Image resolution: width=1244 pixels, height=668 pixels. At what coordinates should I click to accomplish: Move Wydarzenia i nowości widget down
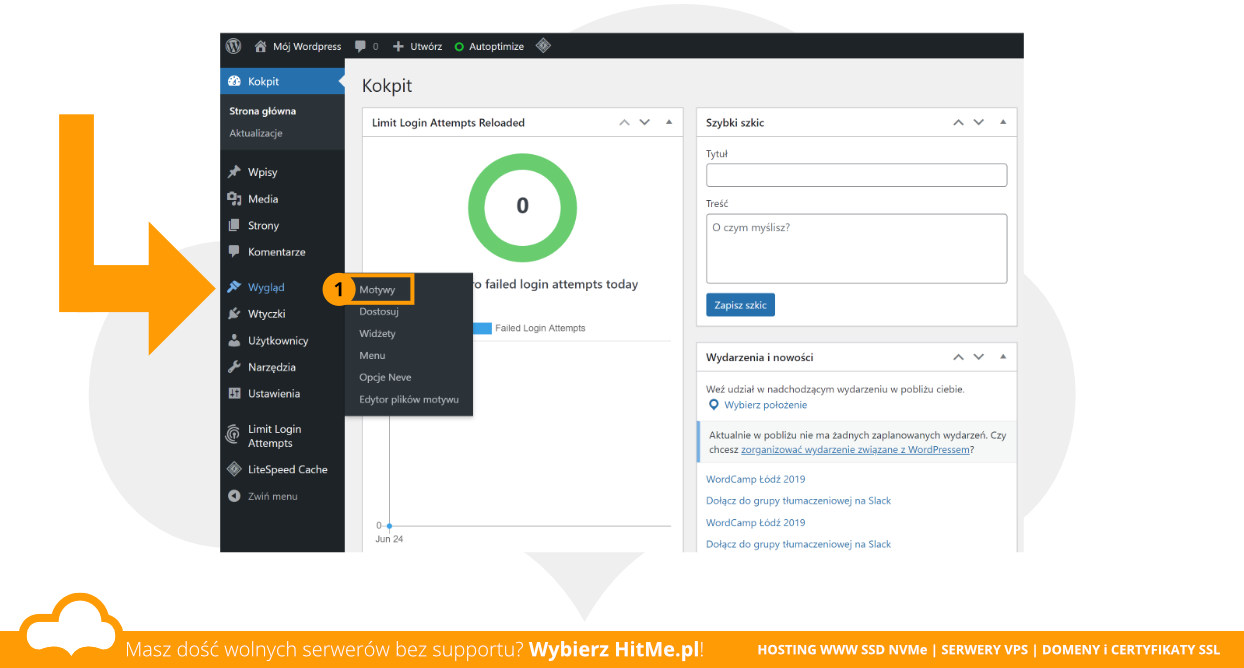point(978,357)
